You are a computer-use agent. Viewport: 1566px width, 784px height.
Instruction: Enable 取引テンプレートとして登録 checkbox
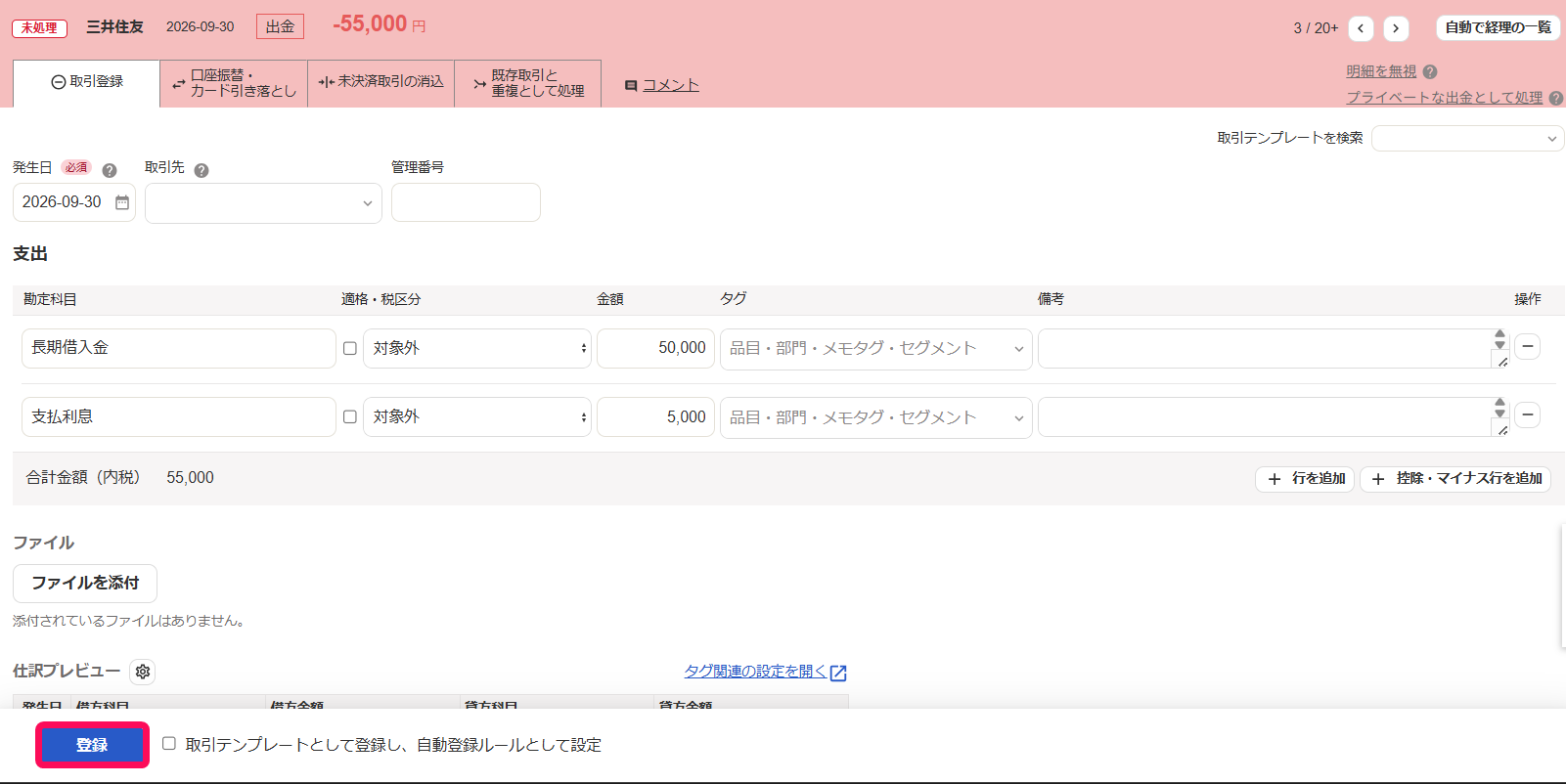(x=169, y=744)
